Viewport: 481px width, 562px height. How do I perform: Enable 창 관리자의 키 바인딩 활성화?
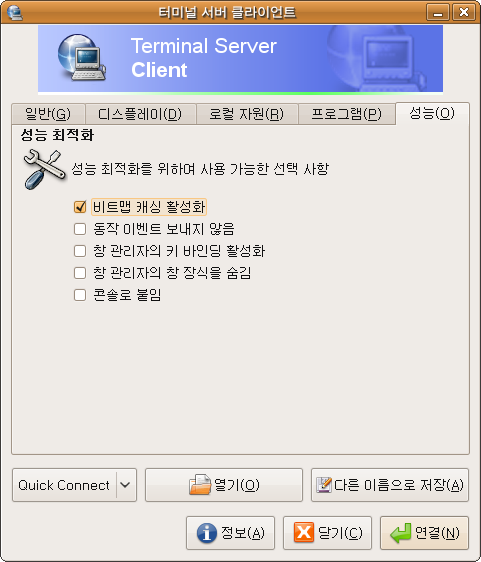(x=80, y=251)
